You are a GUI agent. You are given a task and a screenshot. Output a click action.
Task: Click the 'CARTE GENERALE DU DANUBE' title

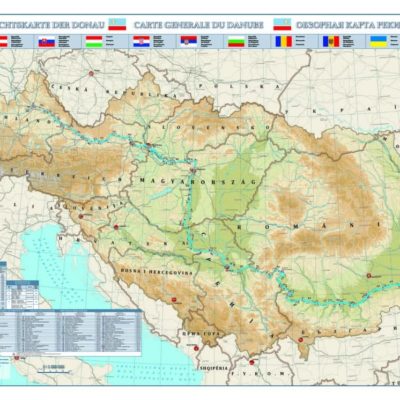tap(199, 25)
